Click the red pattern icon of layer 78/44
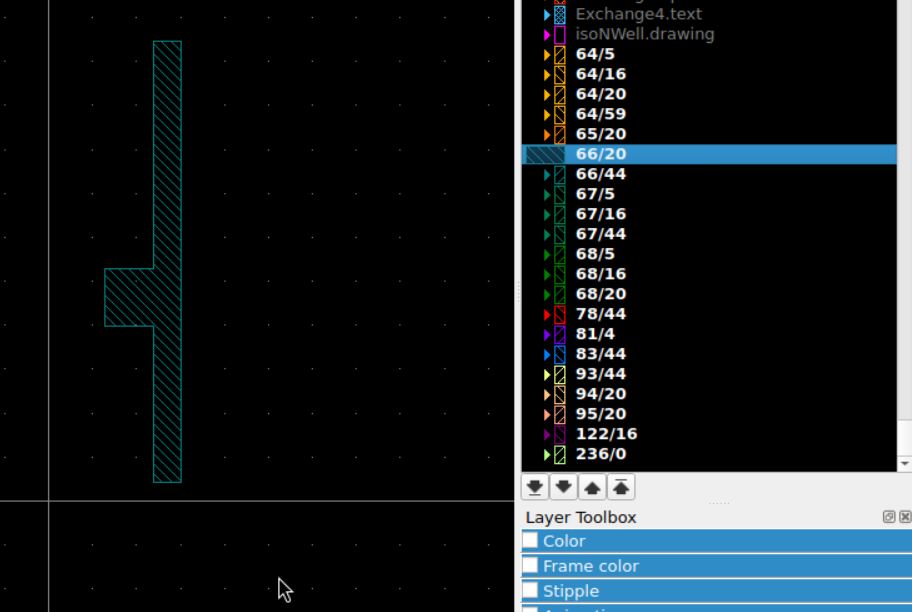 pos(559,314)
